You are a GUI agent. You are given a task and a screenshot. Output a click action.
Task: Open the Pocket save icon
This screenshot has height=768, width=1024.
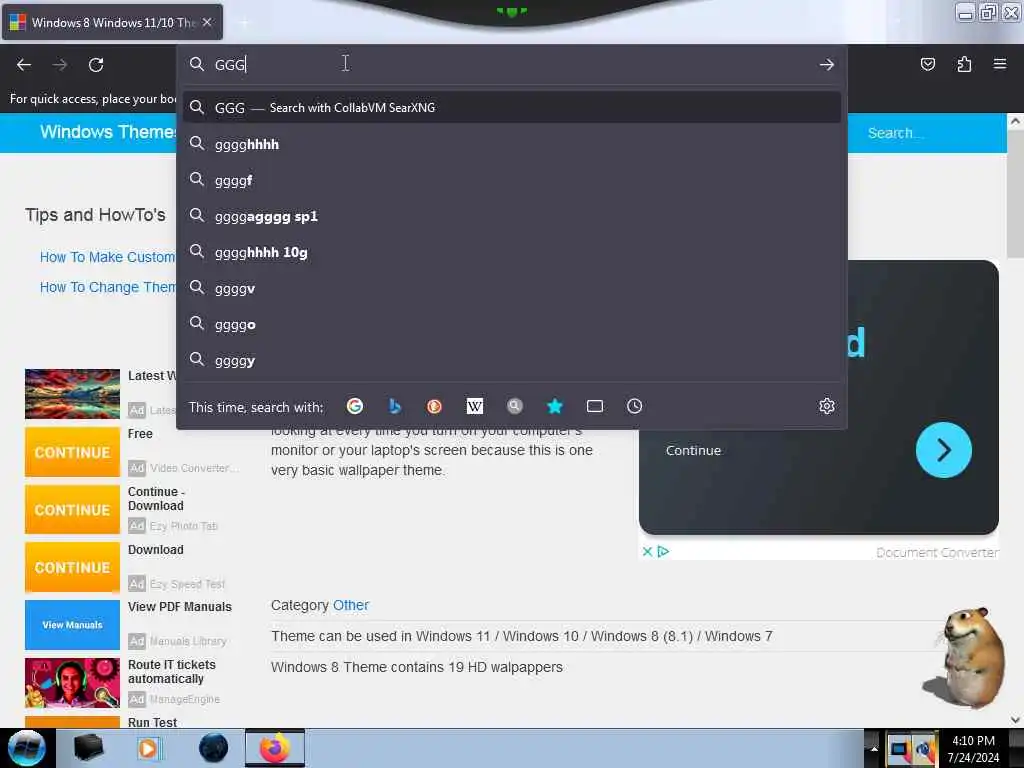927,64
